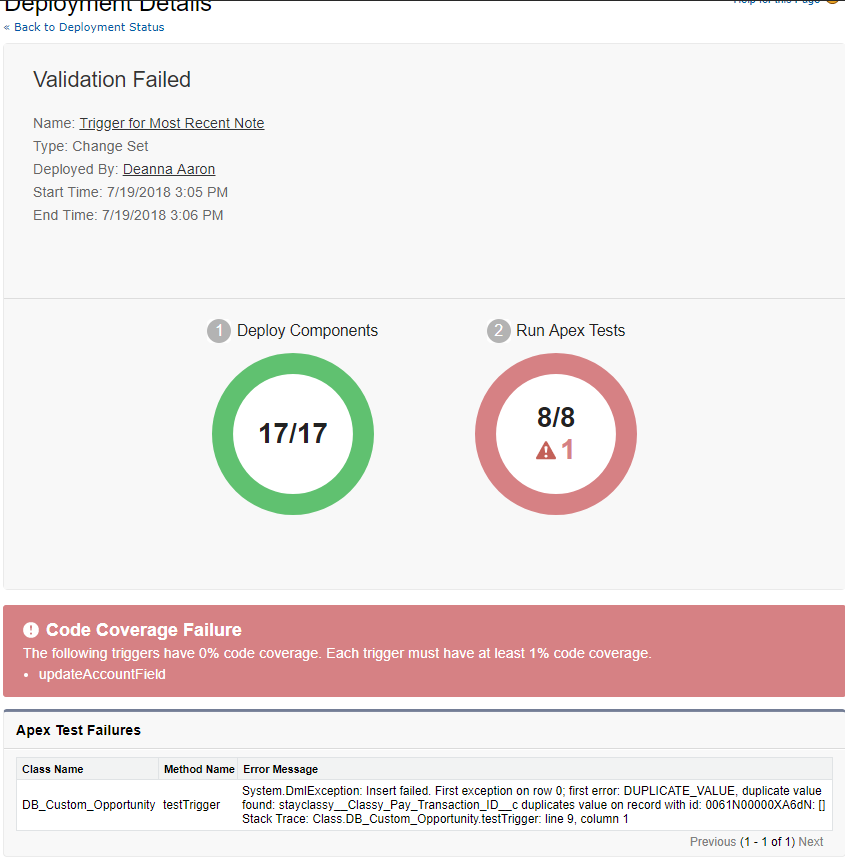Click the Method Name column header

tap(199, 769)
